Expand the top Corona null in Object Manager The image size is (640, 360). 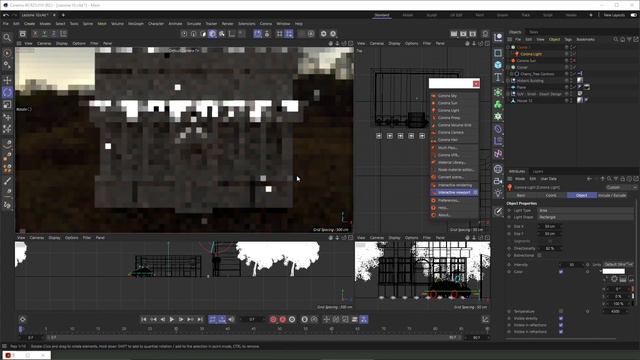click(508, 47)
